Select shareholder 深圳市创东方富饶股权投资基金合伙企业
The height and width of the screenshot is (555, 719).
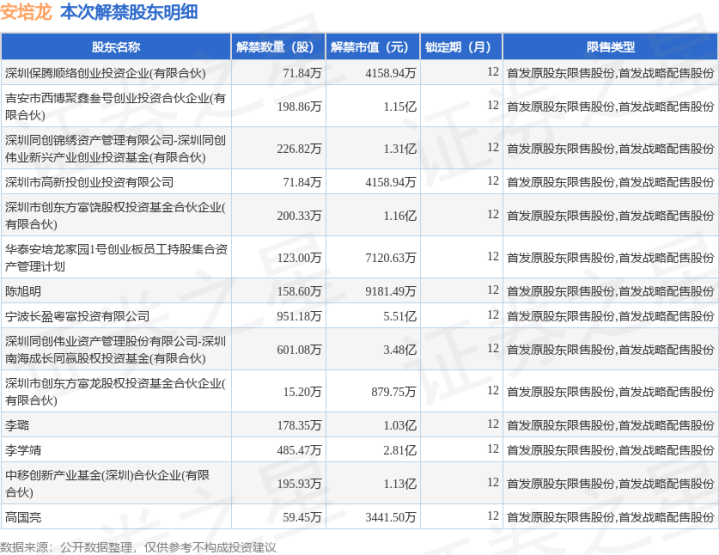tap(116, 216)
